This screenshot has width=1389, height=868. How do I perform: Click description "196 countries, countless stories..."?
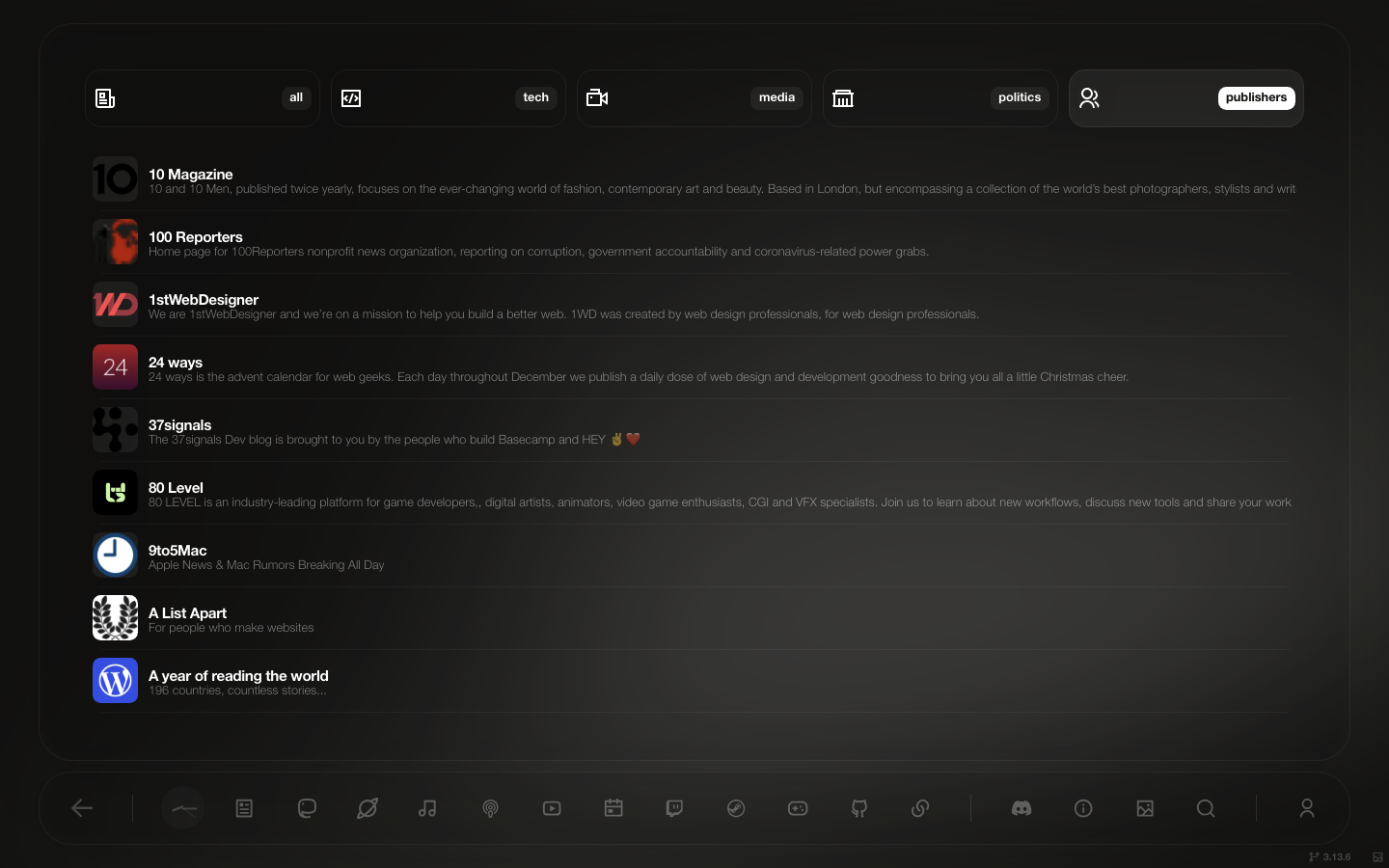point(237,691)
